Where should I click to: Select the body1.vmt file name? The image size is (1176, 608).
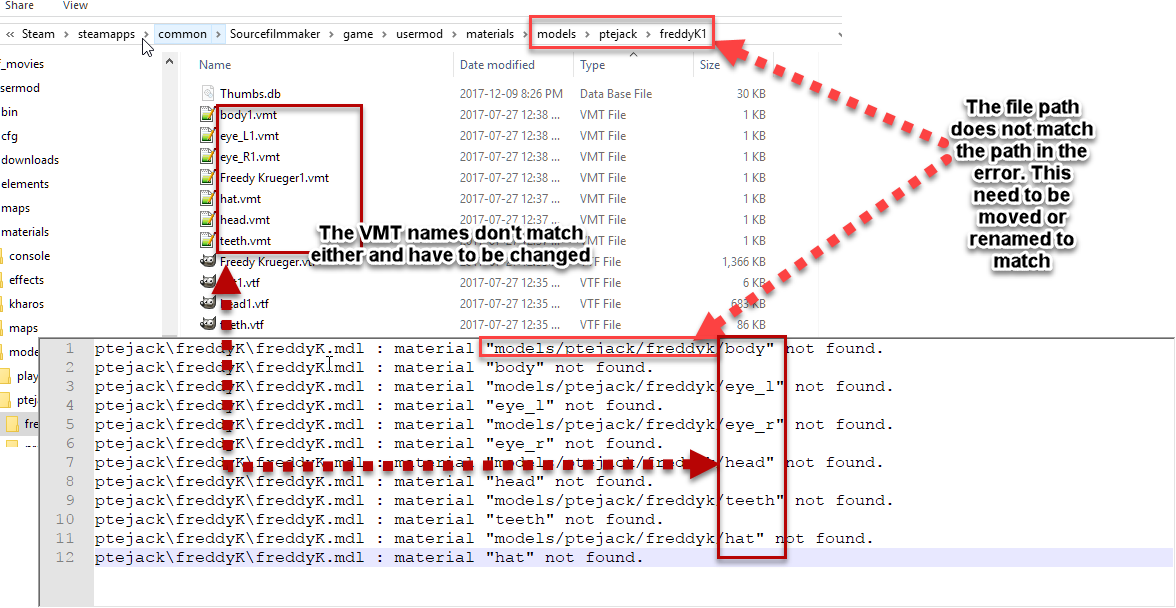click(248, 115)
